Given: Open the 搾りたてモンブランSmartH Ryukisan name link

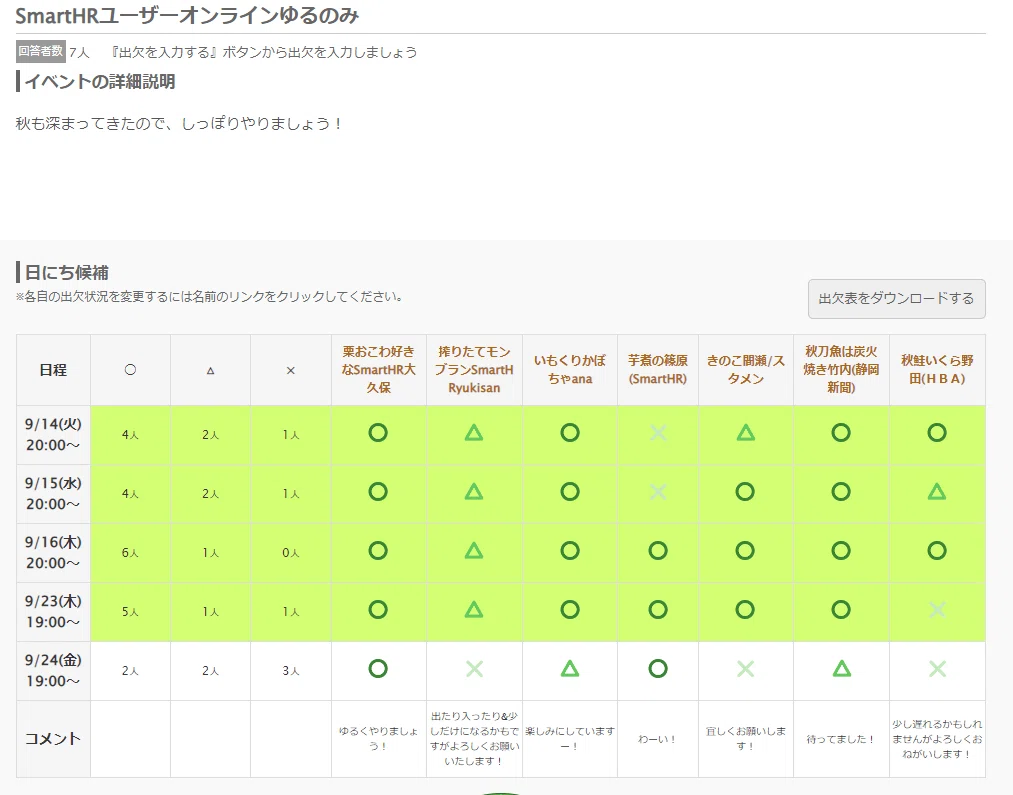Looking at the screenshot, I should click(474, 369).
